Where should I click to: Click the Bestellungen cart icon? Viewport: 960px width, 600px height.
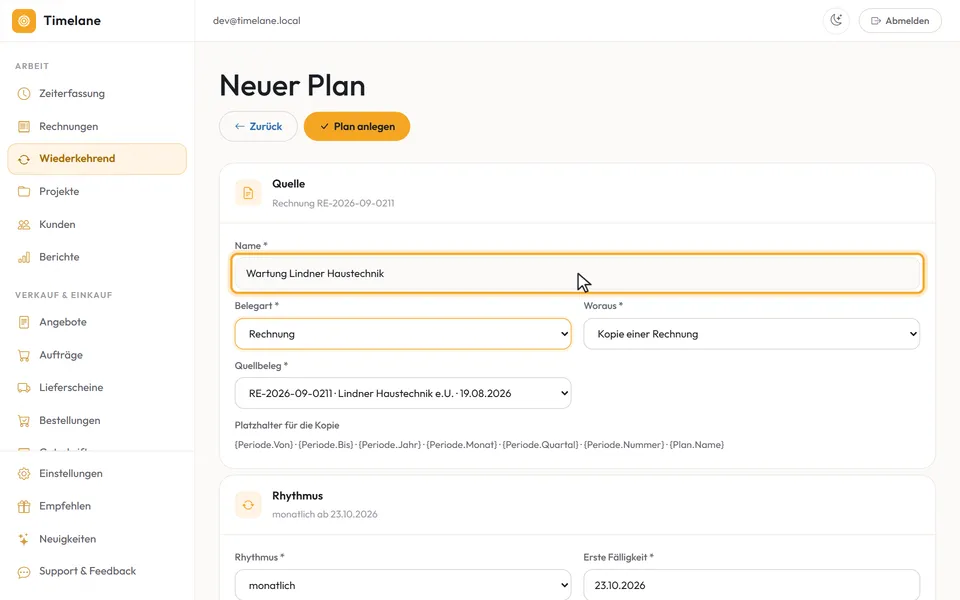pyautogui.click(x=24, y=421)
